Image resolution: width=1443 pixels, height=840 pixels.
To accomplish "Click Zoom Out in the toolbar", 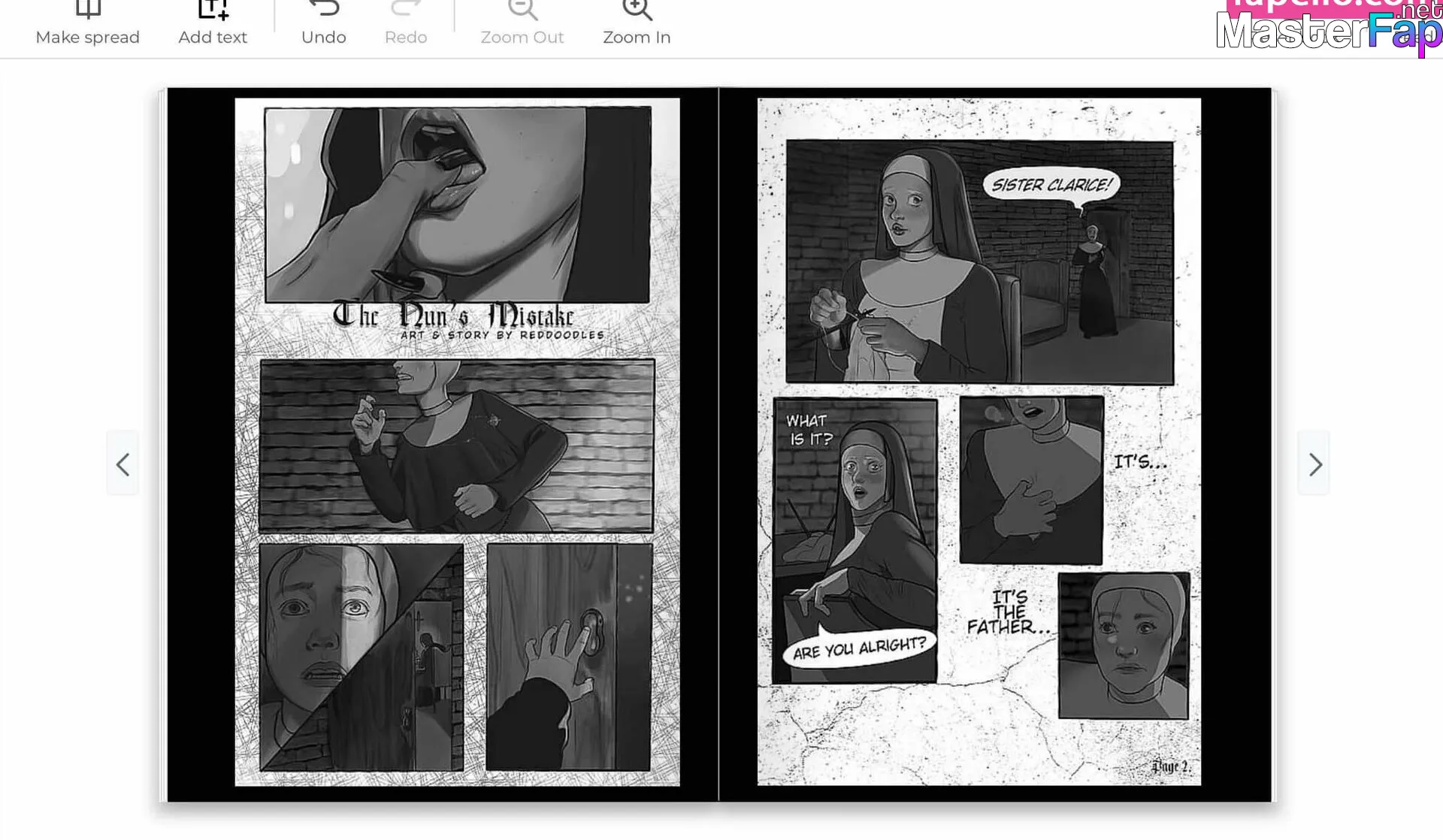I will (x=522, y=25).
